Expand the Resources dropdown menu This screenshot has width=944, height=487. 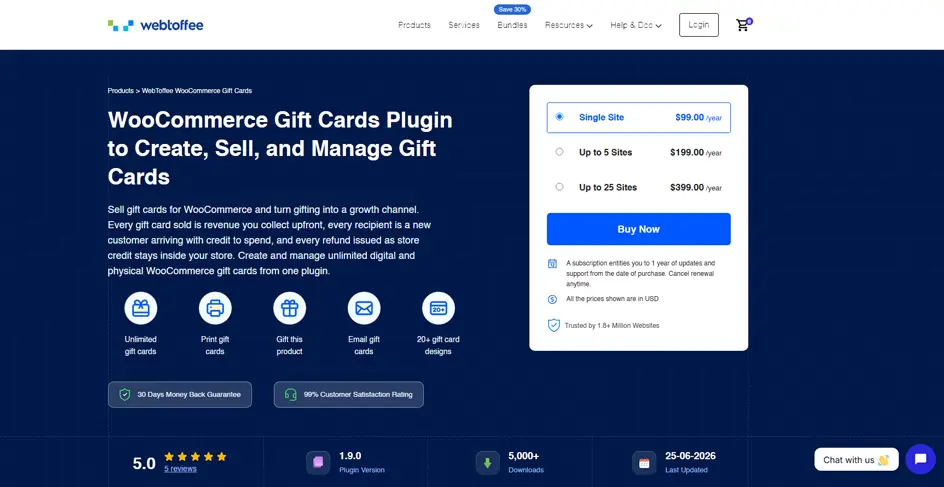pyautogui.click(x=569, y=25)
